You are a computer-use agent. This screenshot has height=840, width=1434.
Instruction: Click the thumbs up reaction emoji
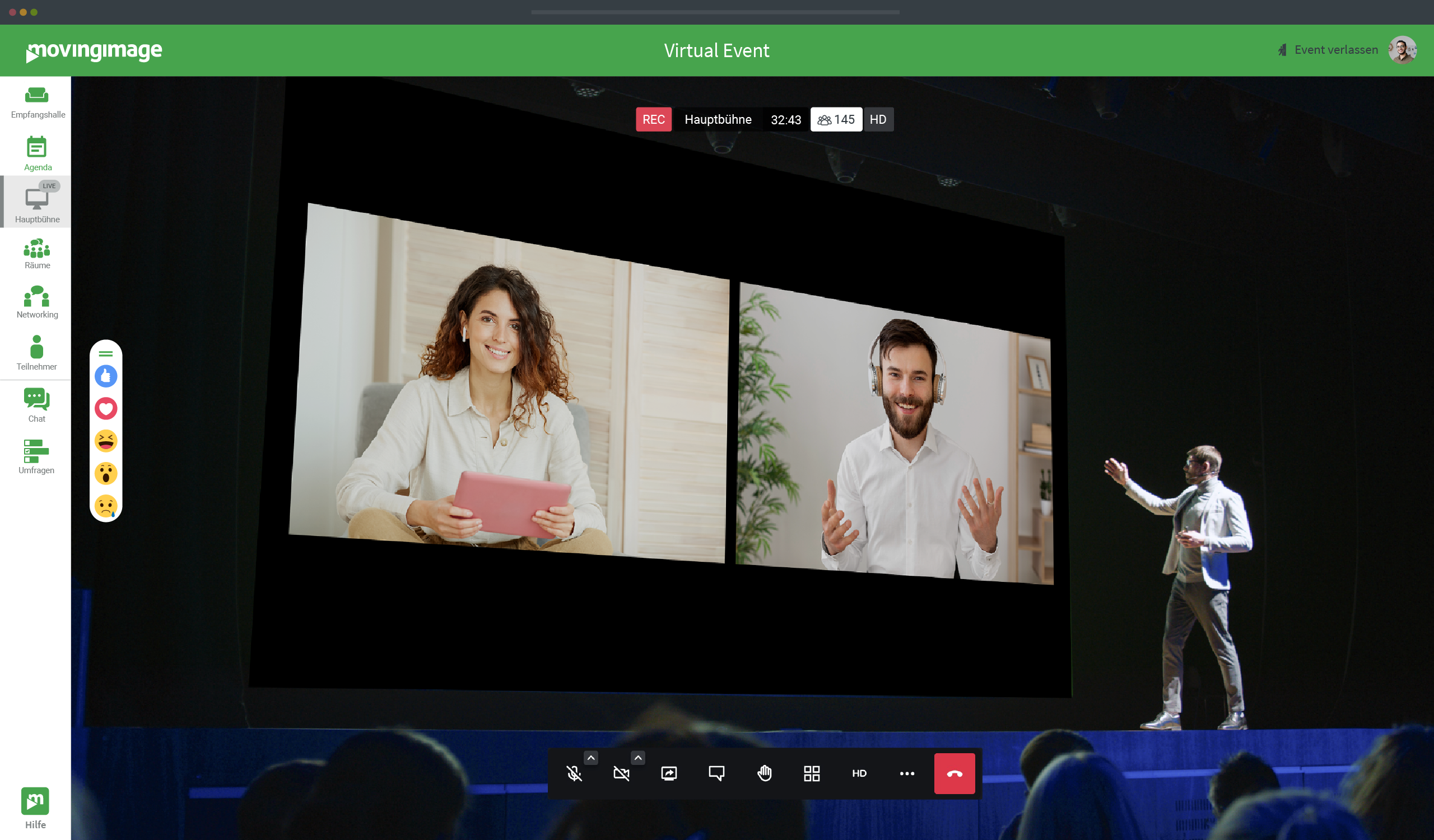click(106, 376)
